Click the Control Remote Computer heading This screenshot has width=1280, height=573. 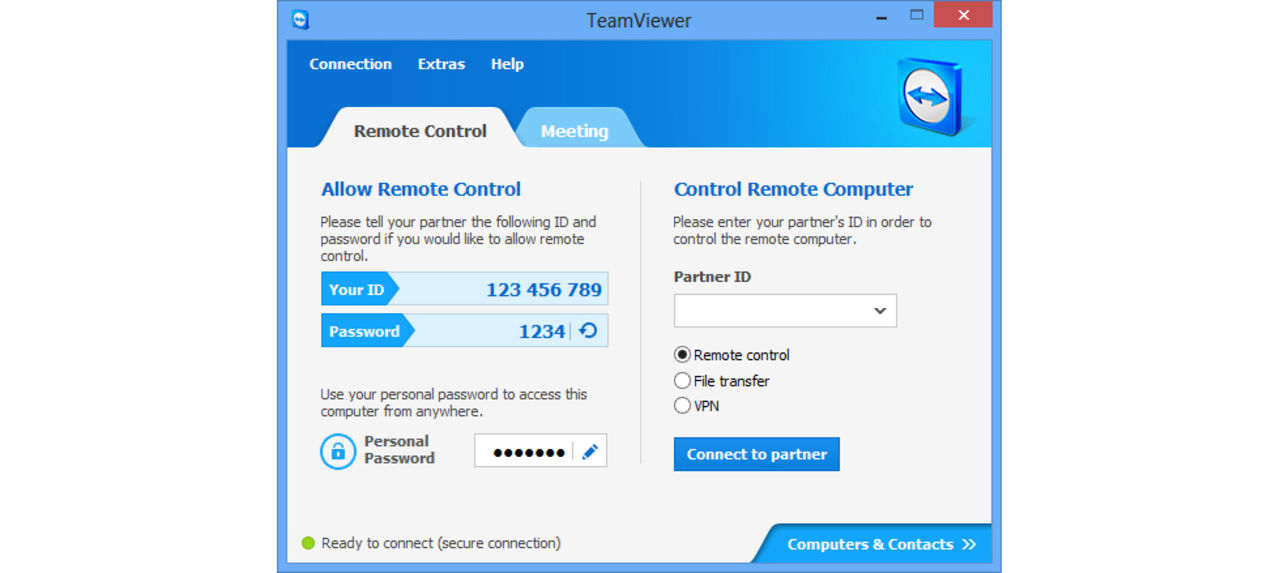pyautogui.click(x=794, y=189)
